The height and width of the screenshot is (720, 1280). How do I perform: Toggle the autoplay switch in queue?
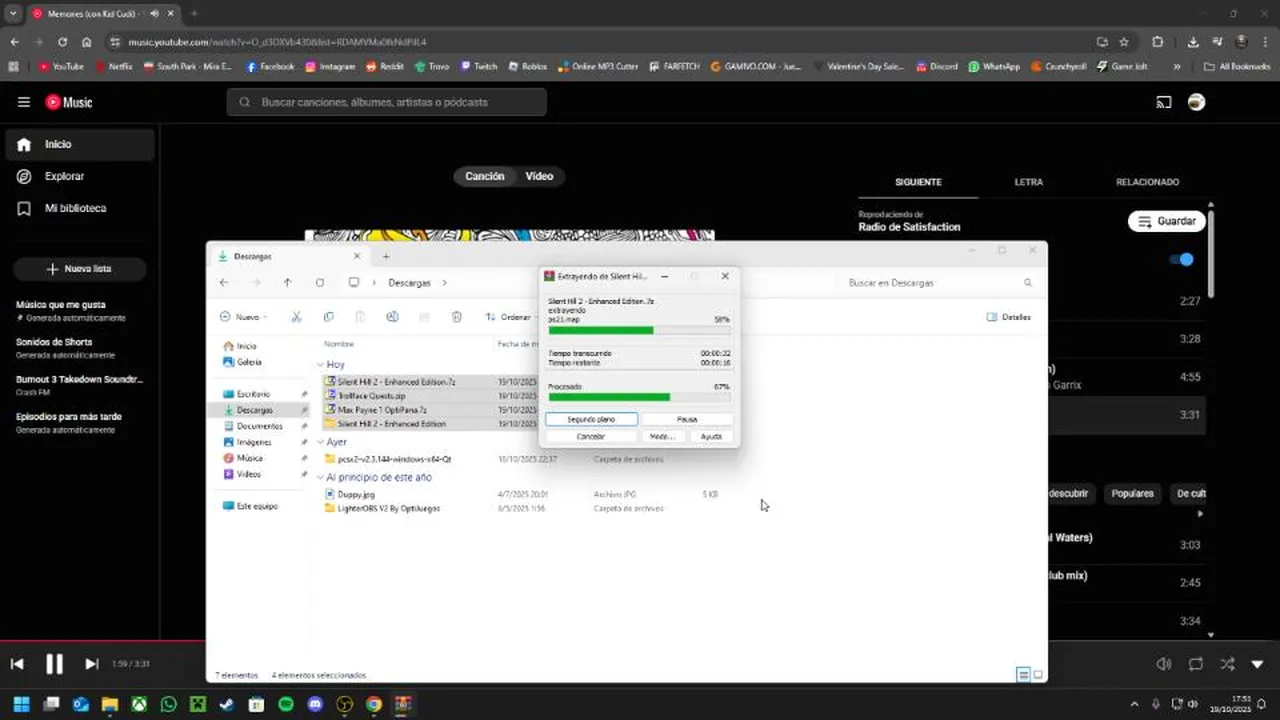point(1182,259)
